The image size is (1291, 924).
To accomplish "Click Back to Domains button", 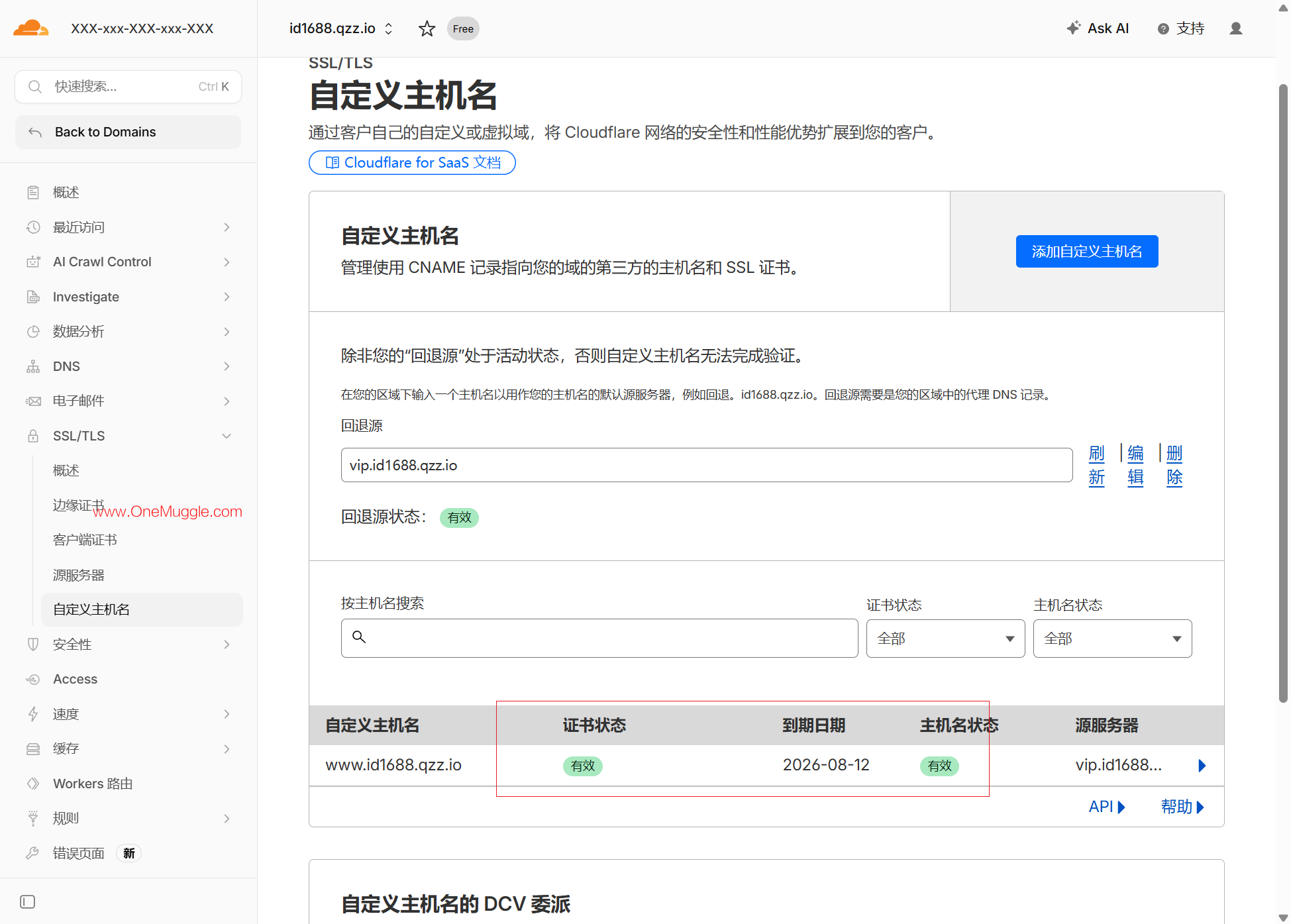I will (x=128, y=132).
